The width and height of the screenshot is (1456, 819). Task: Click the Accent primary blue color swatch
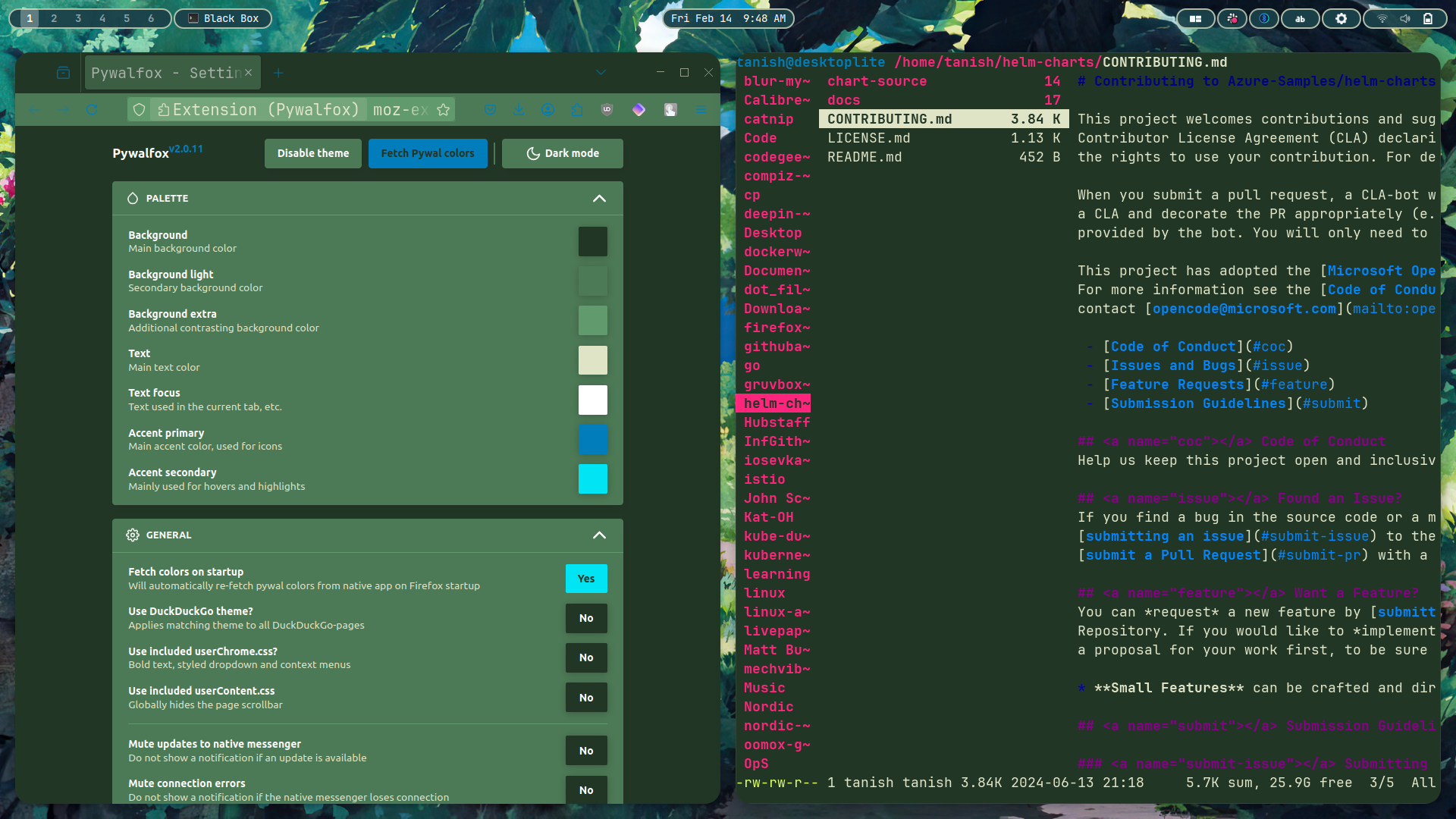(592, 440)
